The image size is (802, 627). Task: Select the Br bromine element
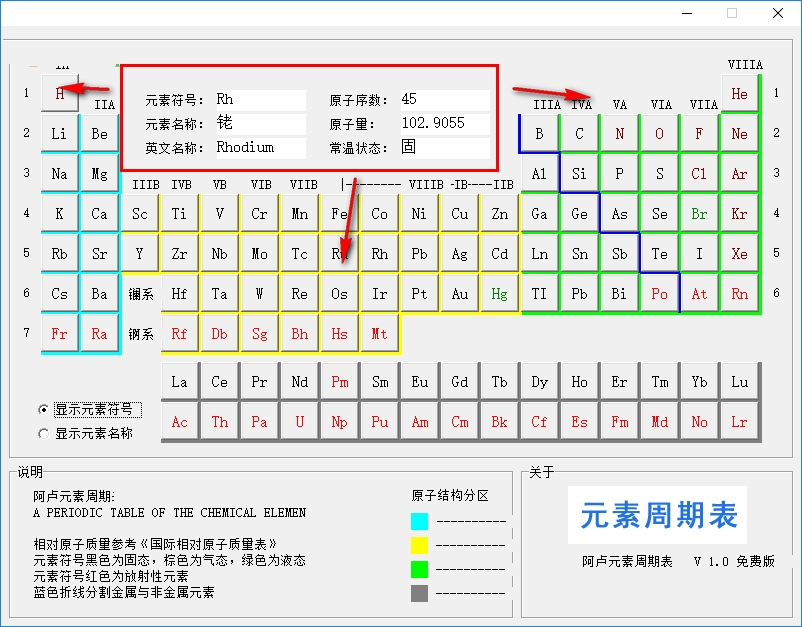pyautogui.click(x=699, y=214)
